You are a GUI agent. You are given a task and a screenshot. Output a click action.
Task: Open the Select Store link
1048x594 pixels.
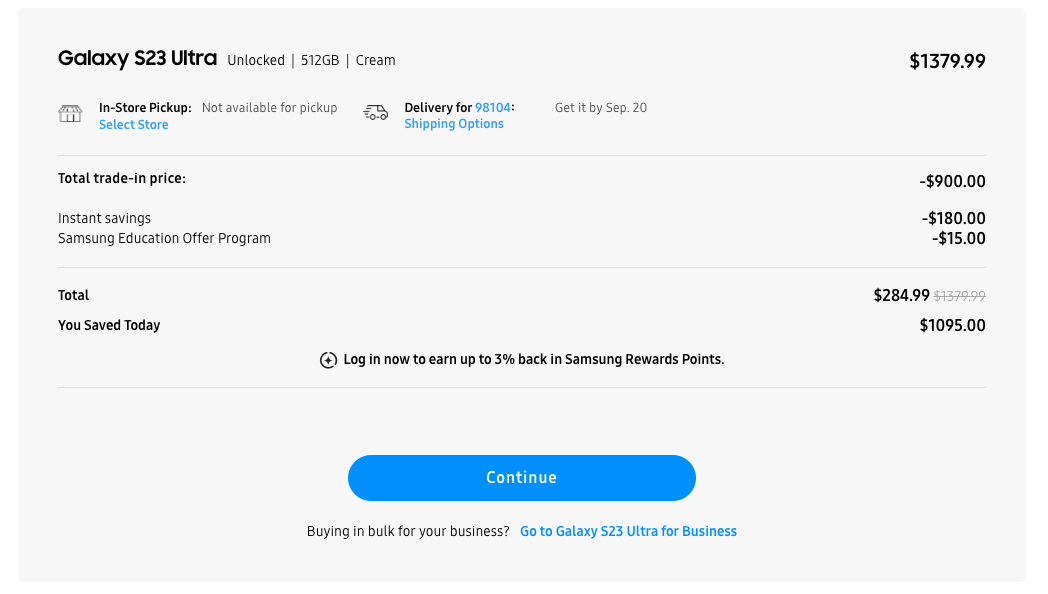(x=133, y=125)
